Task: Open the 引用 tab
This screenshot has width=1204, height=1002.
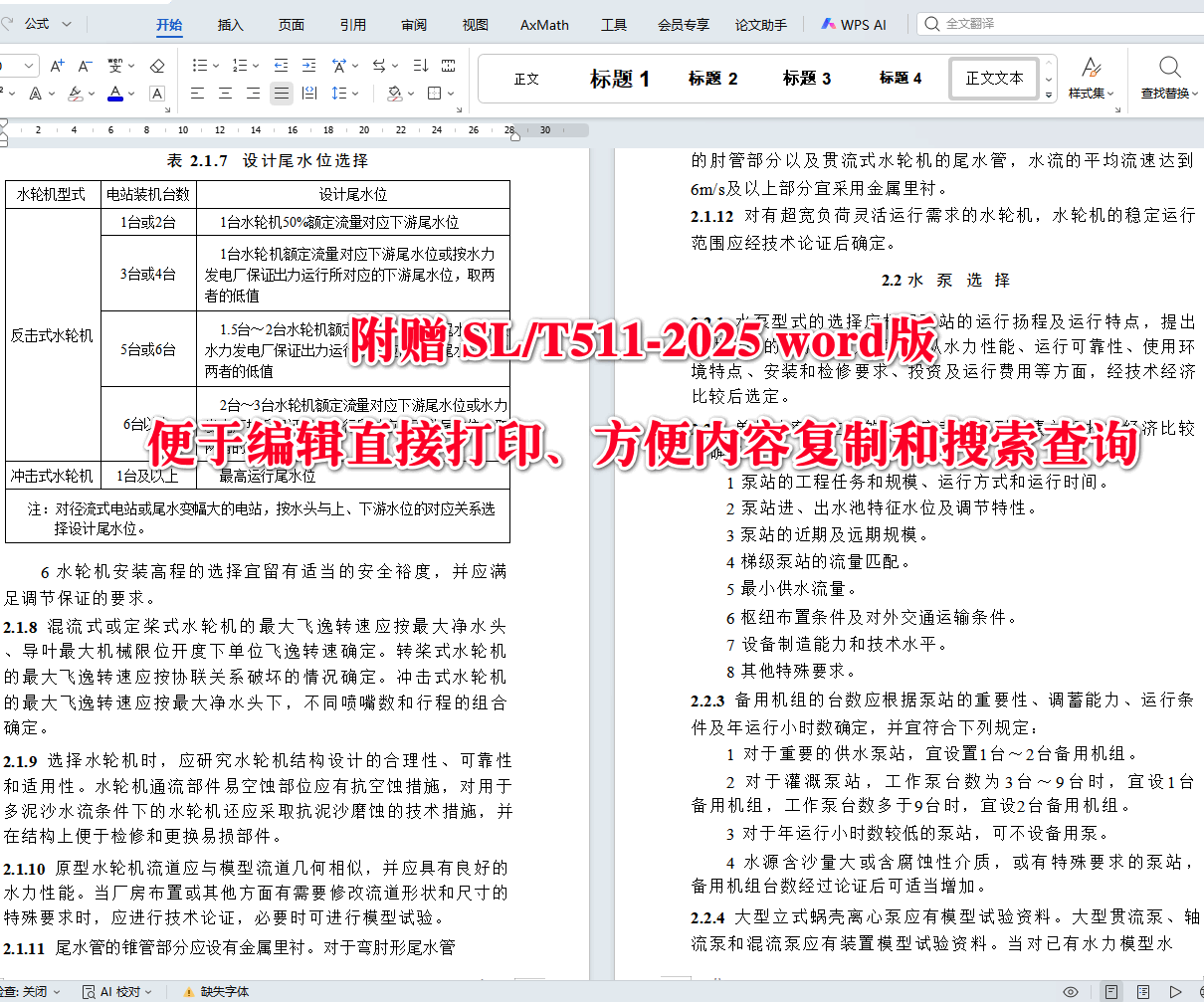Action: pos(353,25)
